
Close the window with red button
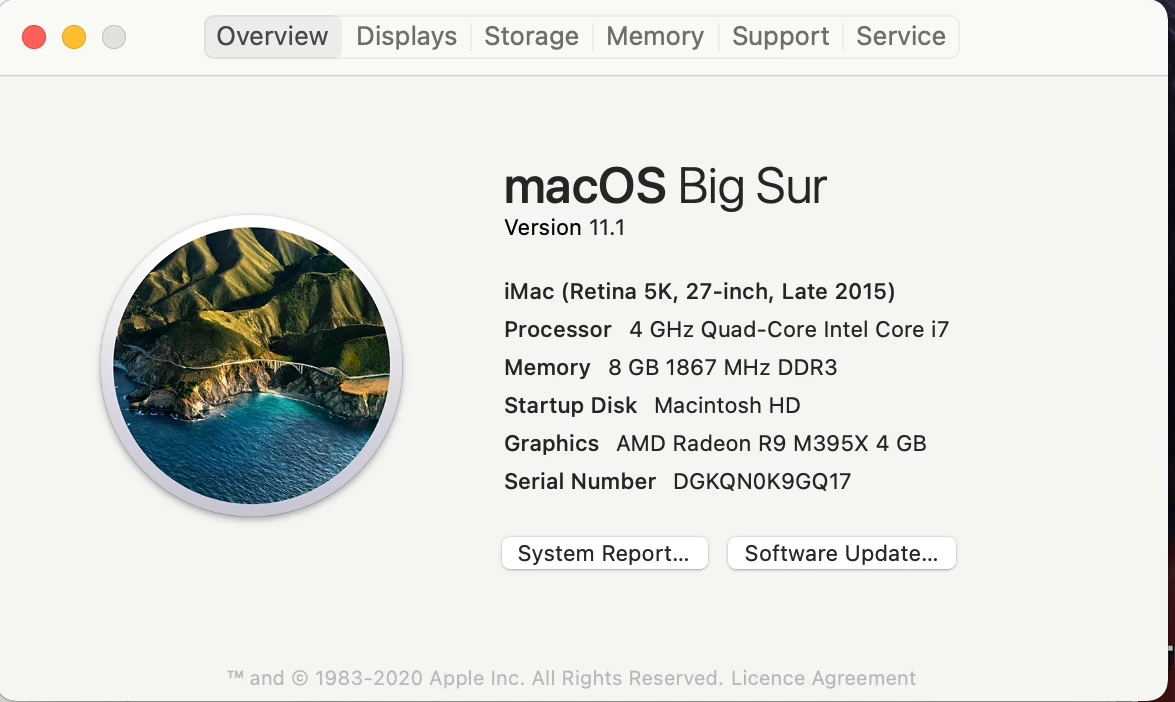(x=34, y=37)
